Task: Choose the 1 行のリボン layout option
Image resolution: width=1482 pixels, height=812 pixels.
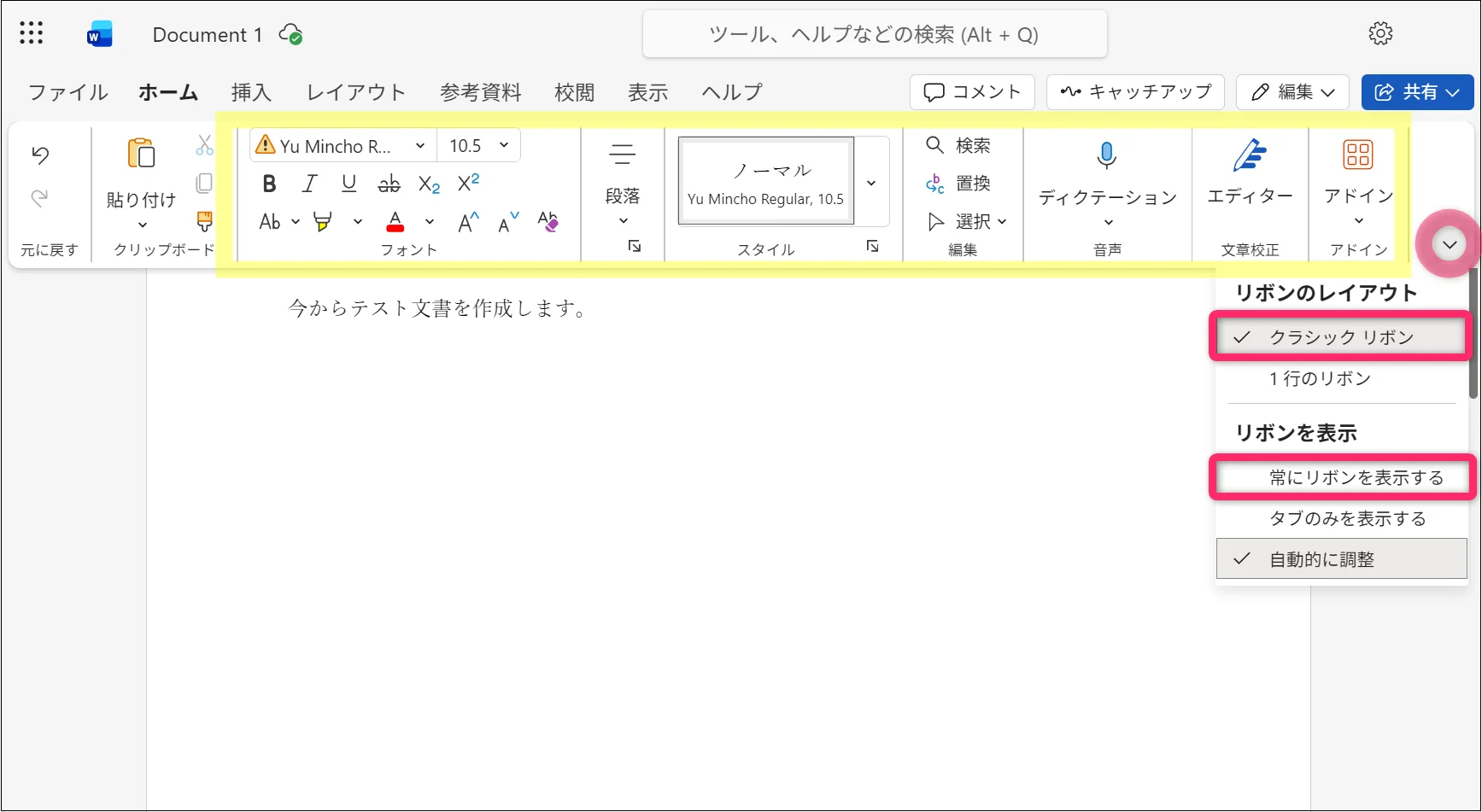Action: coord(1320,378)
